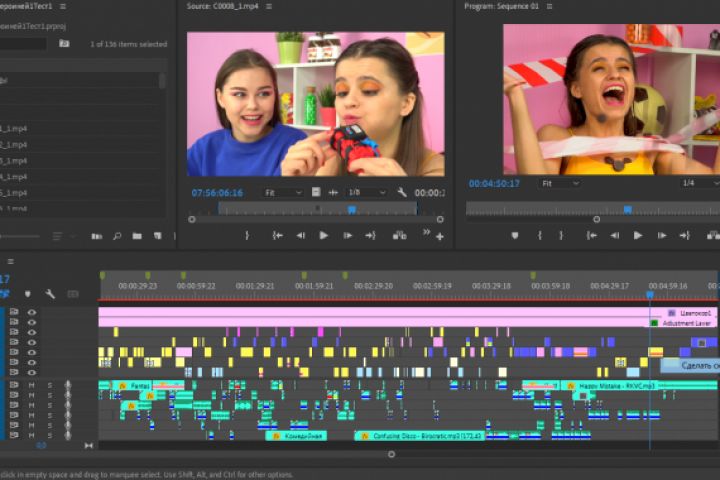Solo the first audio track
This screenshot has width=720, height=480.
click(x=49, y=385)
